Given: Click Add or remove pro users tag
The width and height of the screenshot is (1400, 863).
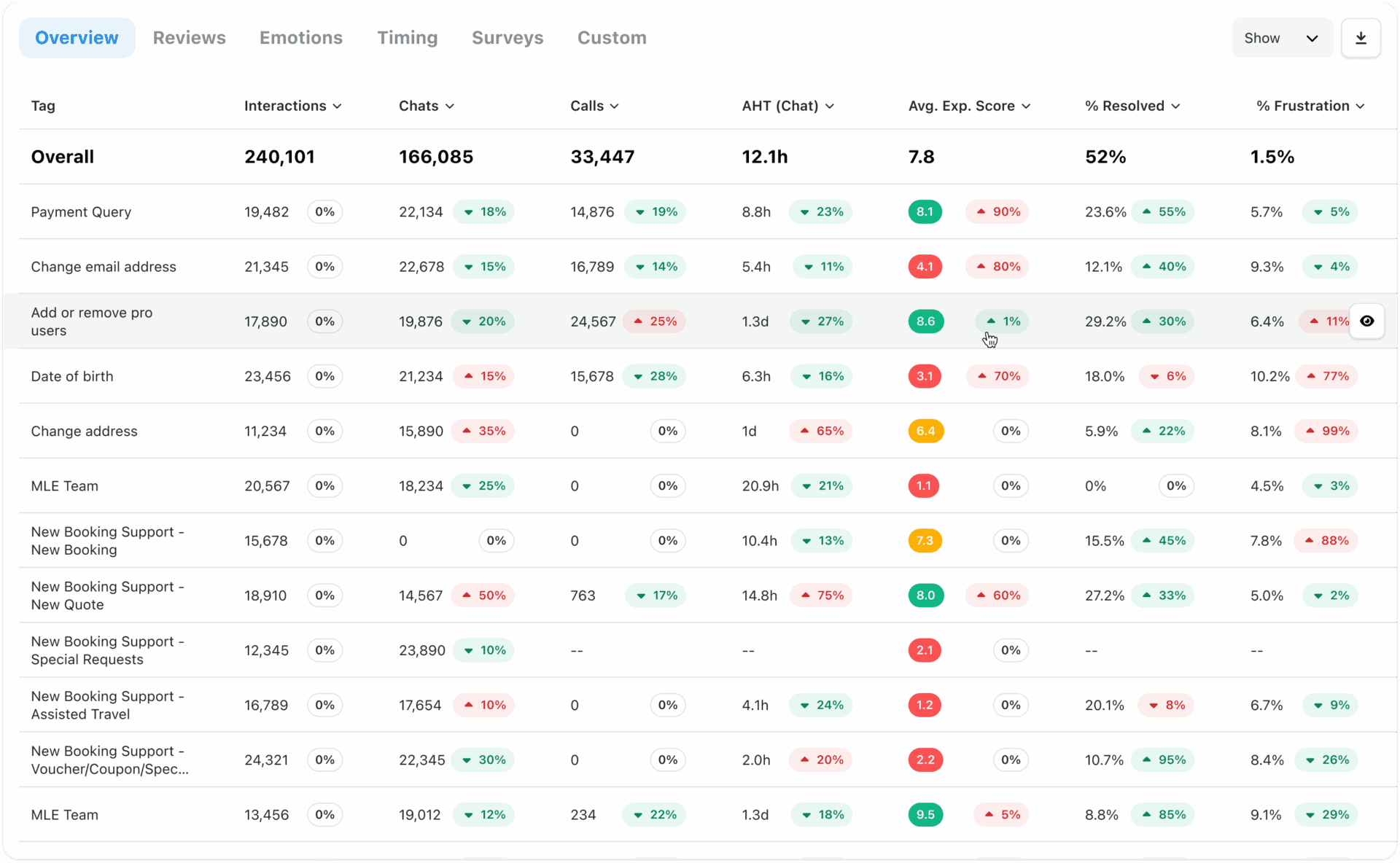Looking at the screenshot, I should 91,321.
